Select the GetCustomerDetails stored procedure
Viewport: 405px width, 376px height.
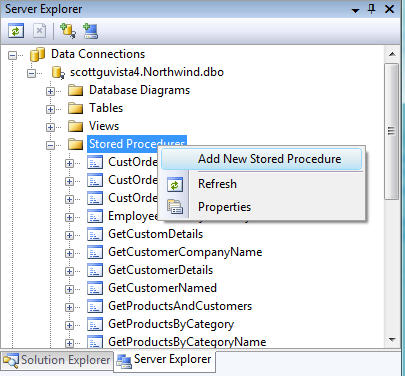(160, 270)
